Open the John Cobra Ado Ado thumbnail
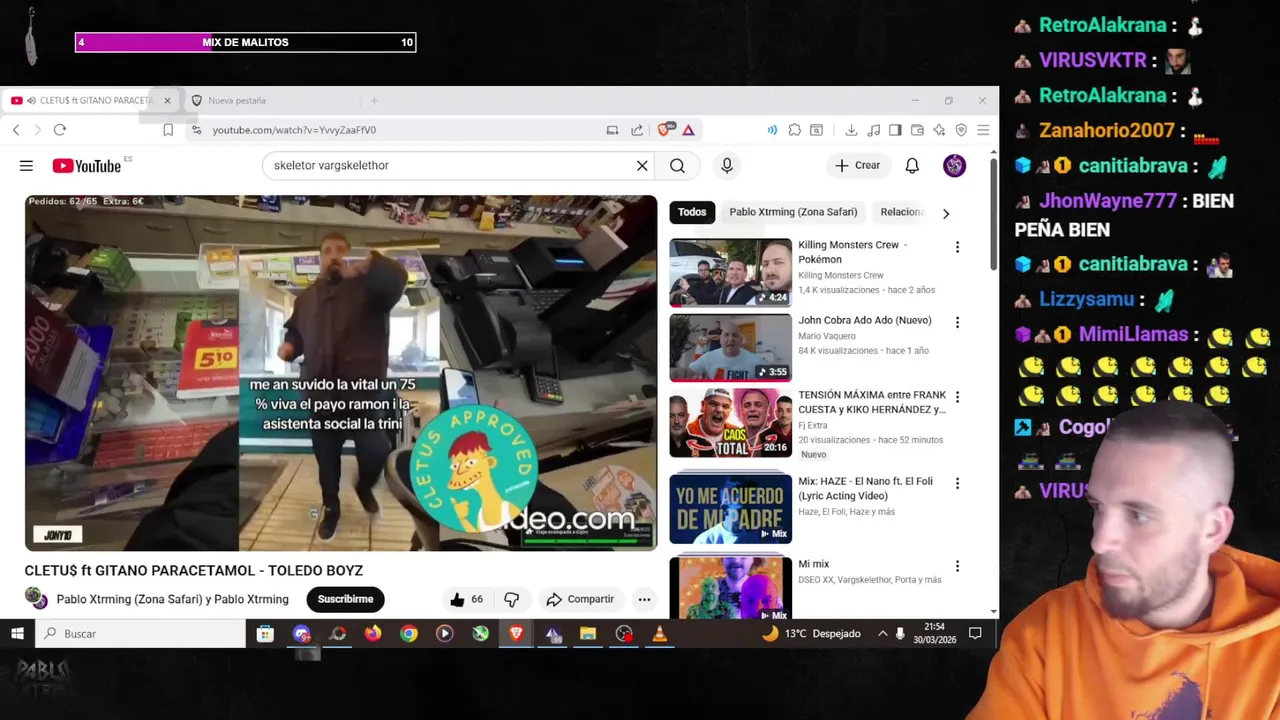Image resolution: width=1280 pixels, height=720 pixels. point(730,347)
